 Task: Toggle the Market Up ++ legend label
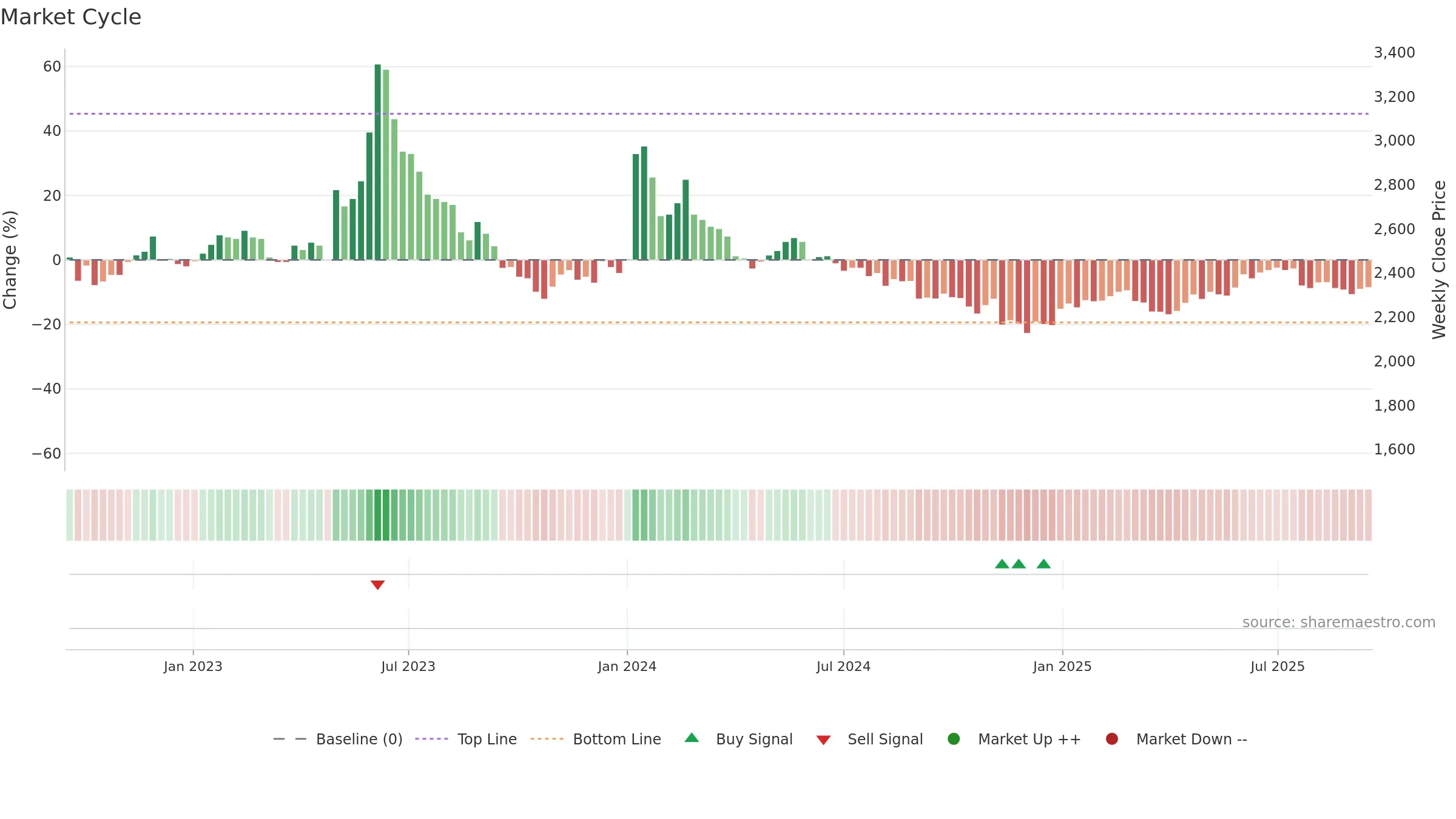pyautogui.click(x=1030, y=739)
